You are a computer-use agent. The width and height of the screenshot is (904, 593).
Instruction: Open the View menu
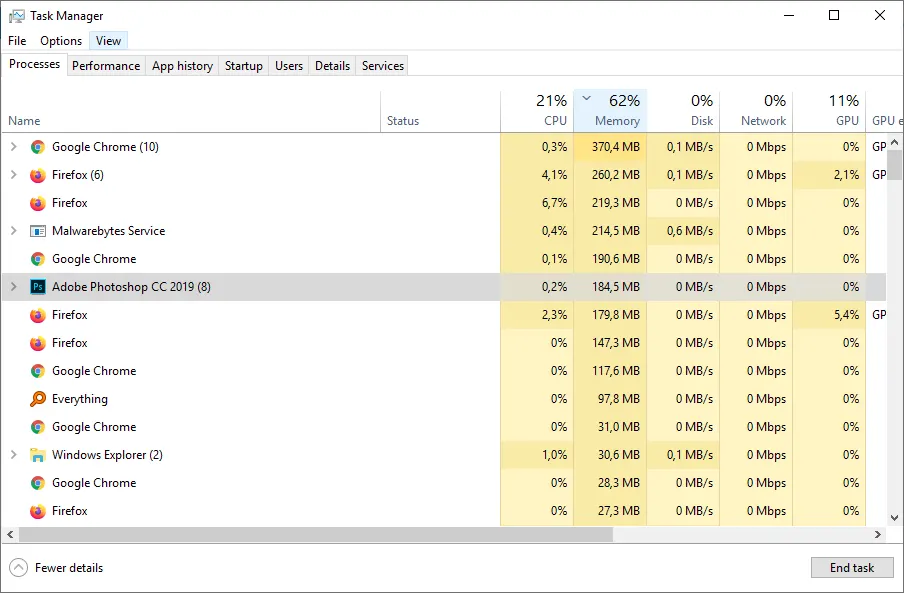click(108, 41)
